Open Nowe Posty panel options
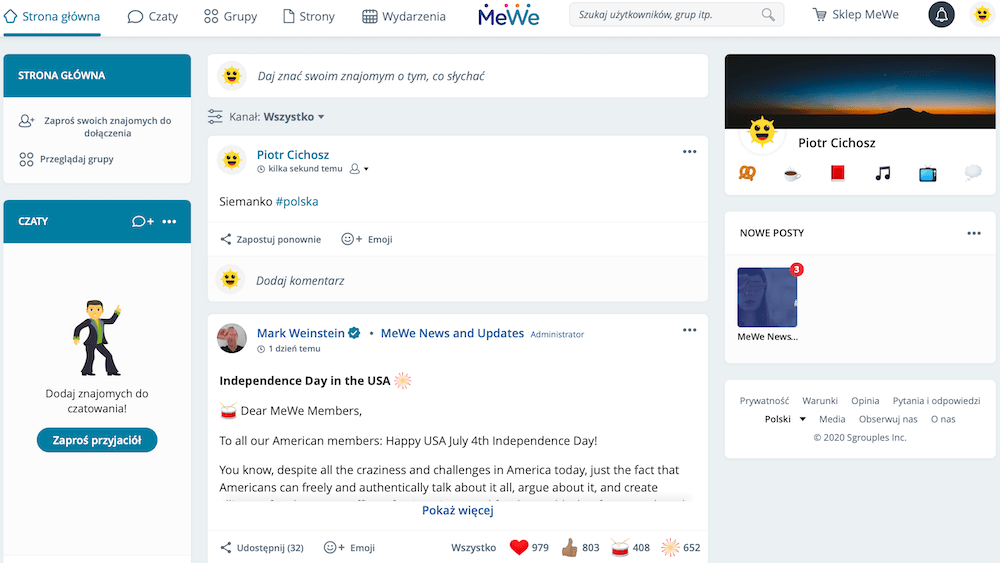This screenshot has width=1000, height=563. [x=974, y=233]
